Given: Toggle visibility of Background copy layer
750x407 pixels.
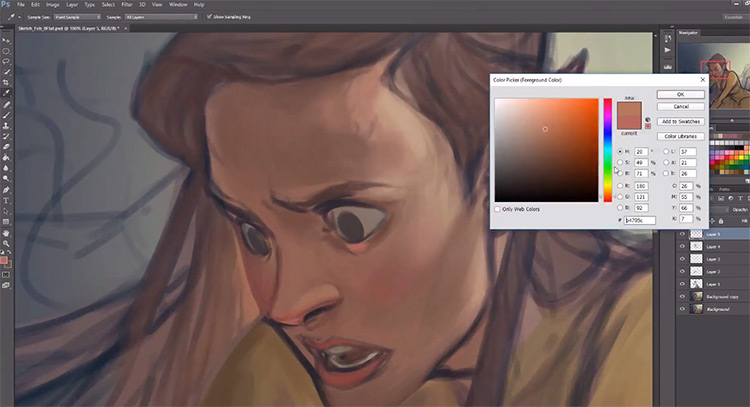Looking at the screenshot, I should 682,297.
